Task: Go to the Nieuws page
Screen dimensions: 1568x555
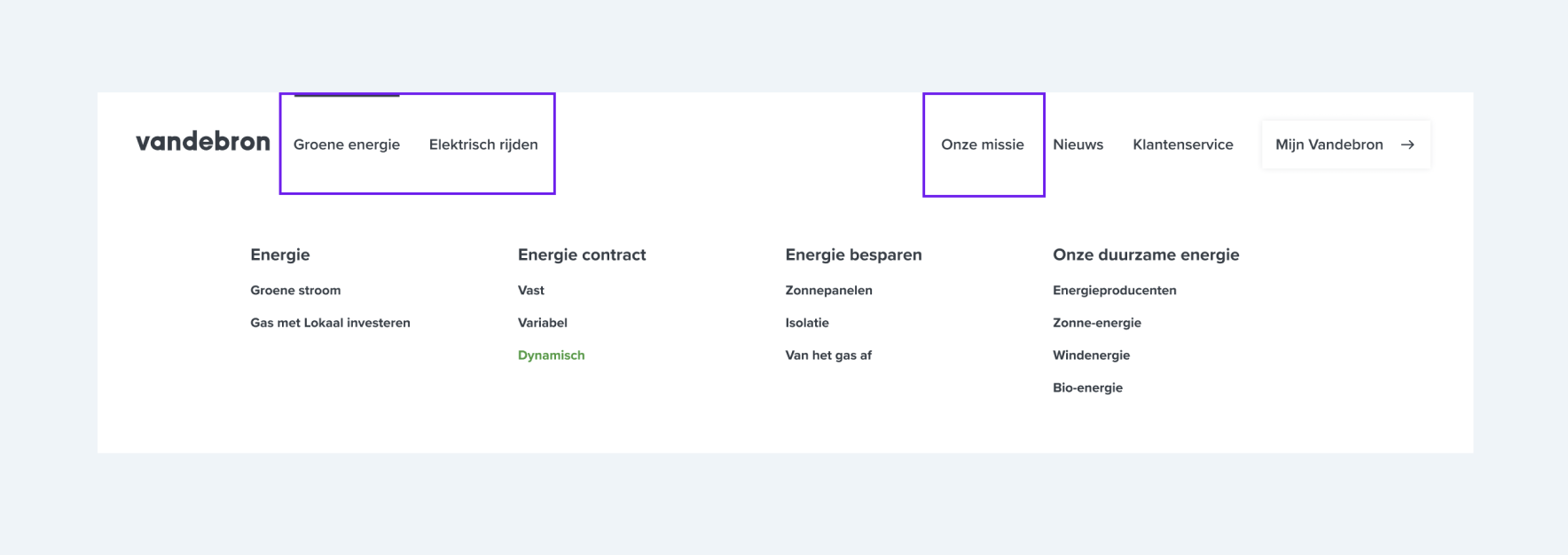Action: [1078, 145]
